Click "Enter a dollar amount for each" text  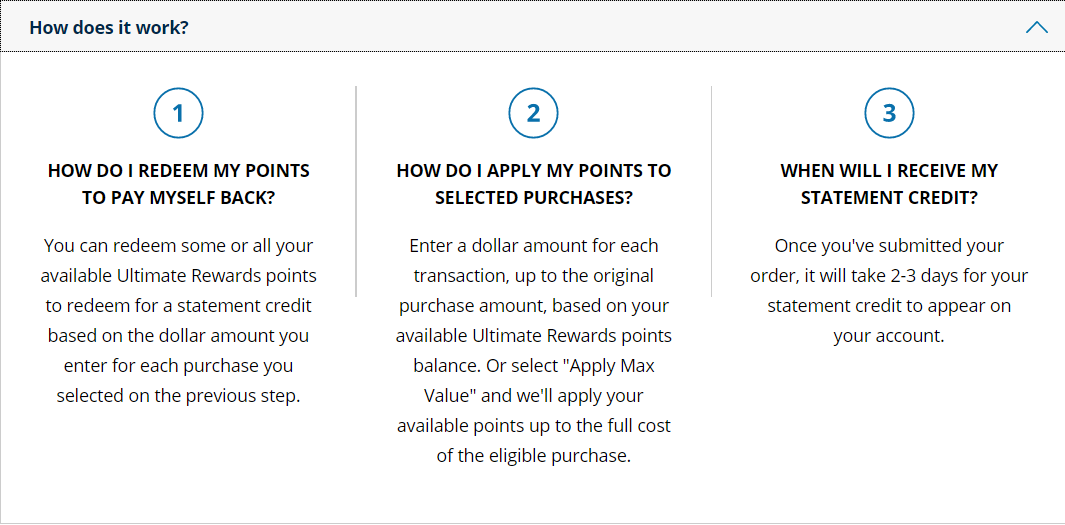534,245
